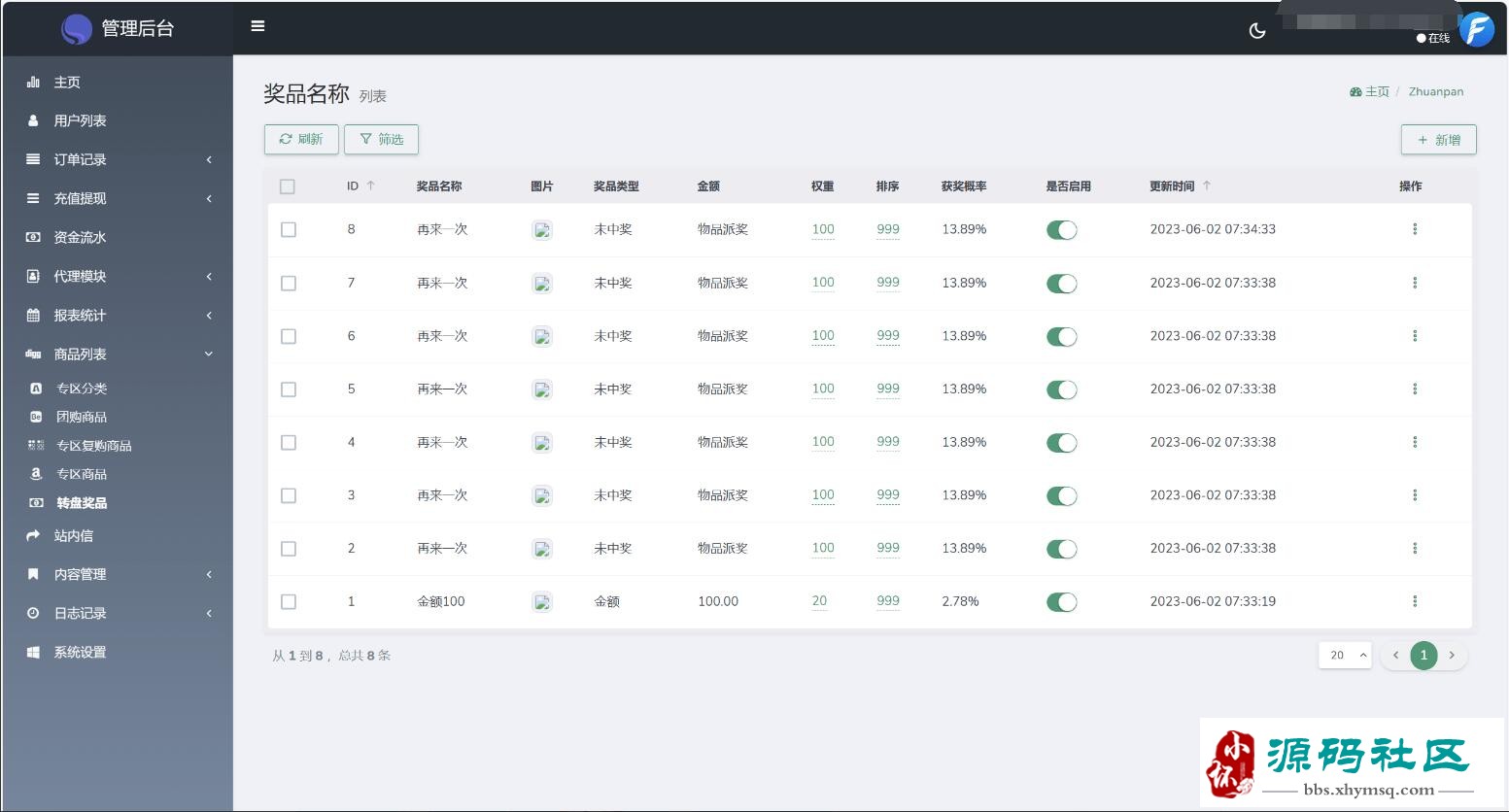This screenshot has height=812, width=1509.
Task: Expand the 代理模块 sidebar menu
Action: point(118,276)
